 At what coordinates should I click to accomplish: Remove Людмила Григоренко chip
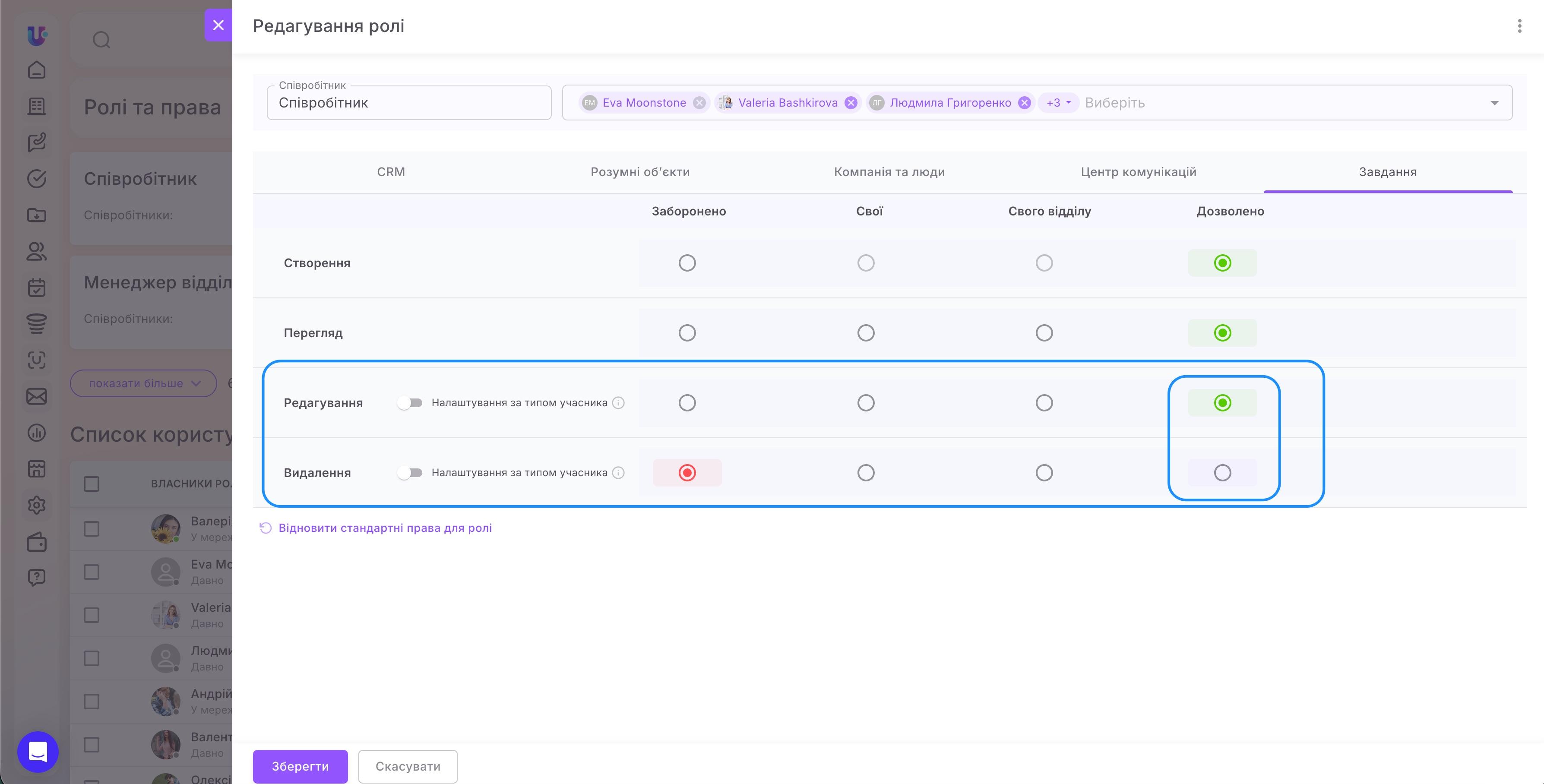point(1024,103)
